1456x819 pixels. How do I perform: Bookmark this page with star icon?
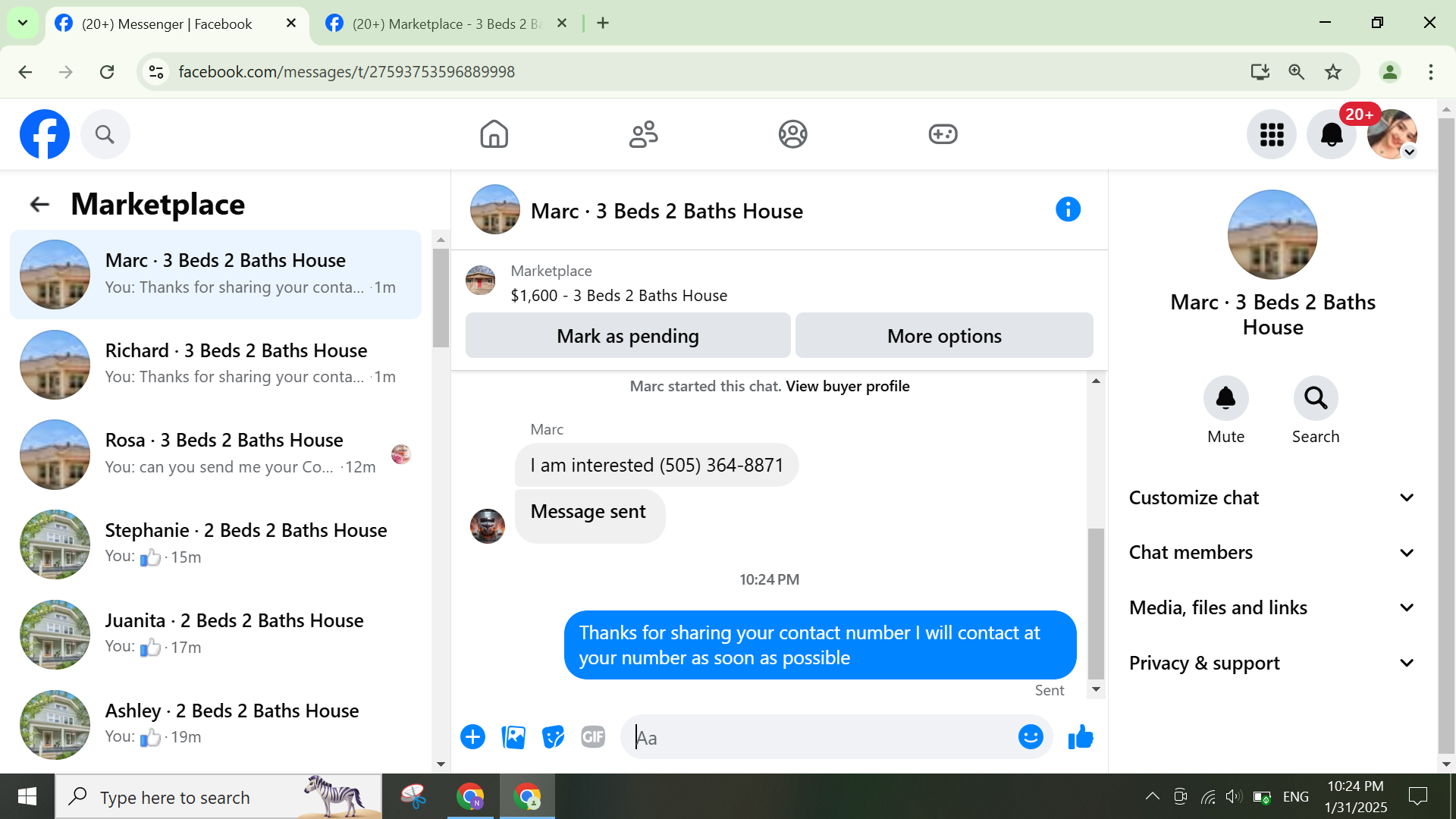pyautogui.click(x=1333, y=72)
